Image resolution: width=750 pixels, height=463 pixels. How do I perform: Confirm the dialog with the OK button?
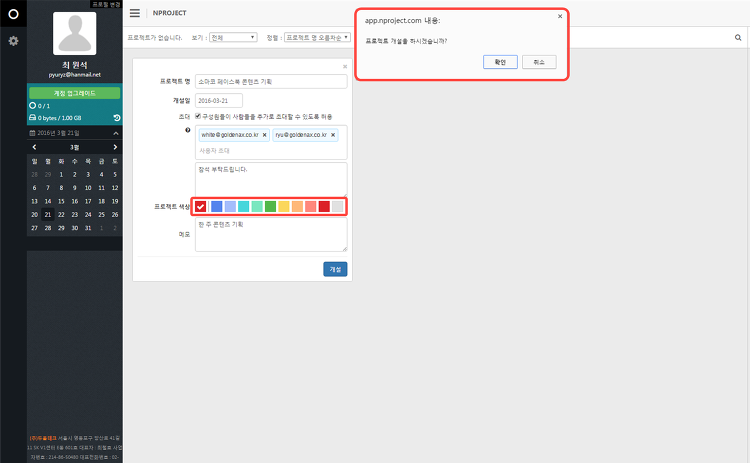click(500, 62)
